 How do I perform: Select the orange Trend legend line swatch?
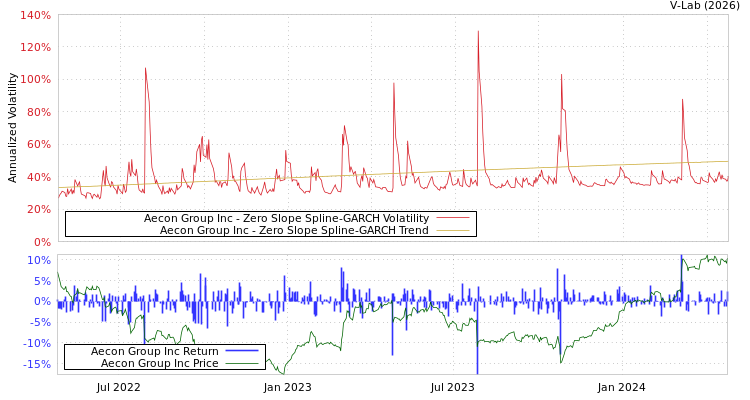pos(453,231)
